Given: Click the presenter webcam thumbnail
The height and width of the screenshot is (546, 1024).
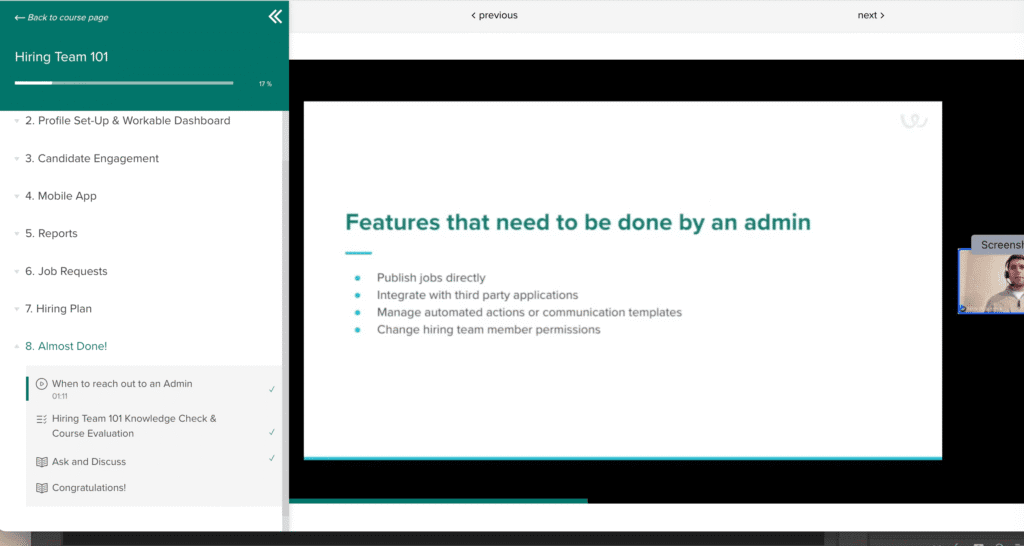Looking at the screenshot, I should [990, 283].
